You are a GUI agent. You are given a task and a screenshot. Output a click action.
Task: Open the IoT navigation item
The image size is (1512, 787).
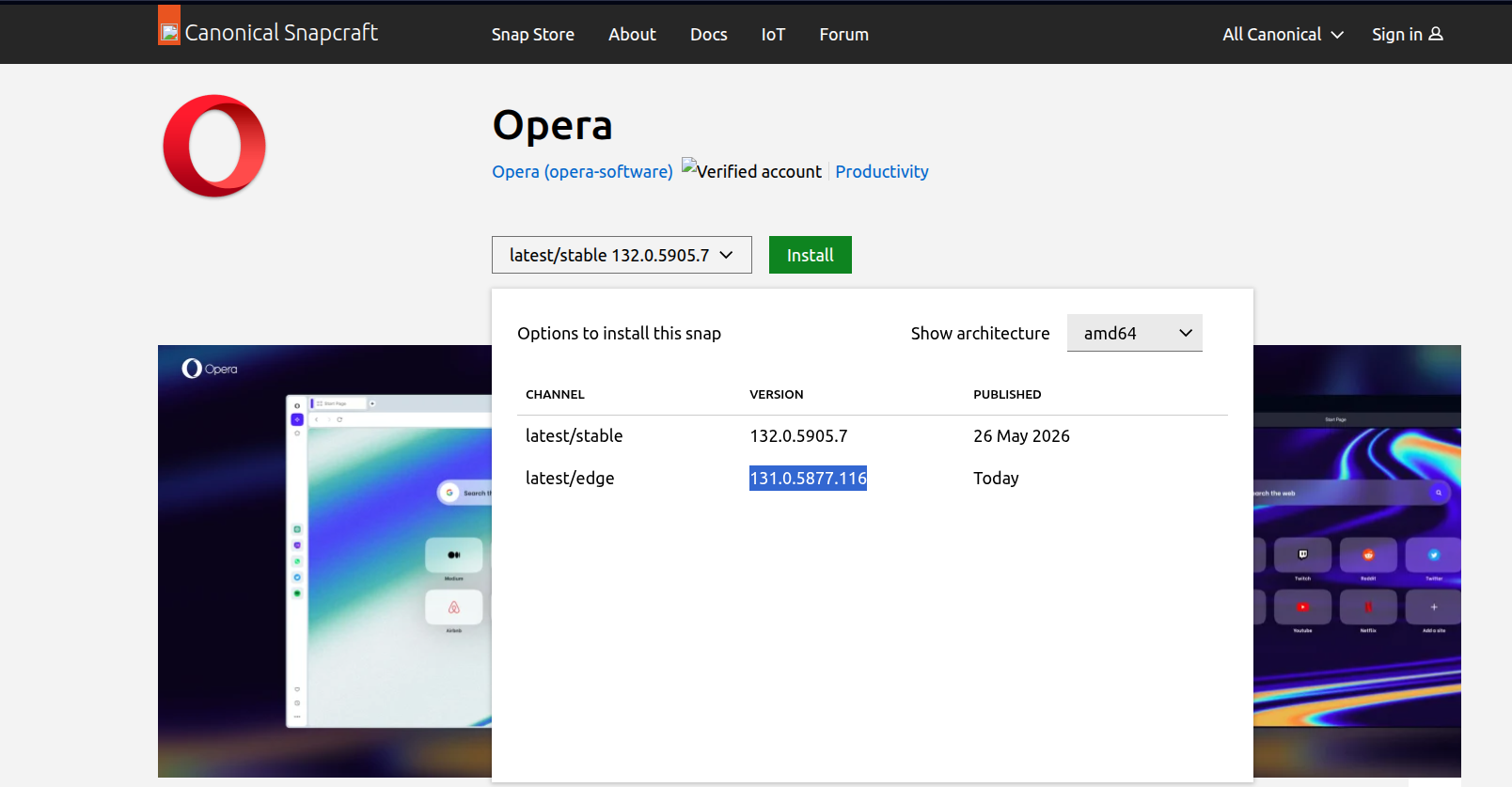point(773,34)
